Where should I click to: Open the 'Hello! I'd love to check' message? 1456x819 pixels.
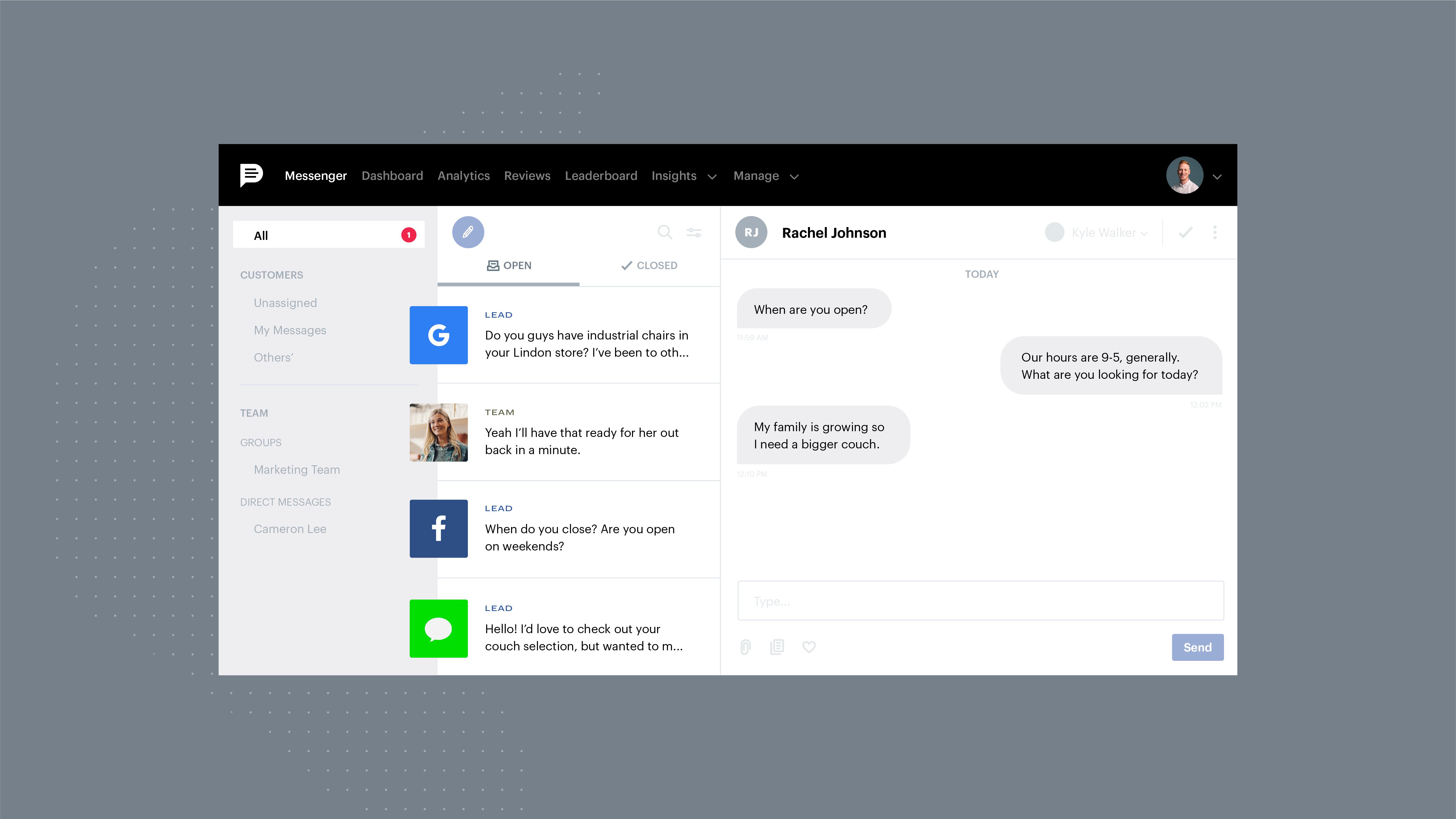coord(584,638)
